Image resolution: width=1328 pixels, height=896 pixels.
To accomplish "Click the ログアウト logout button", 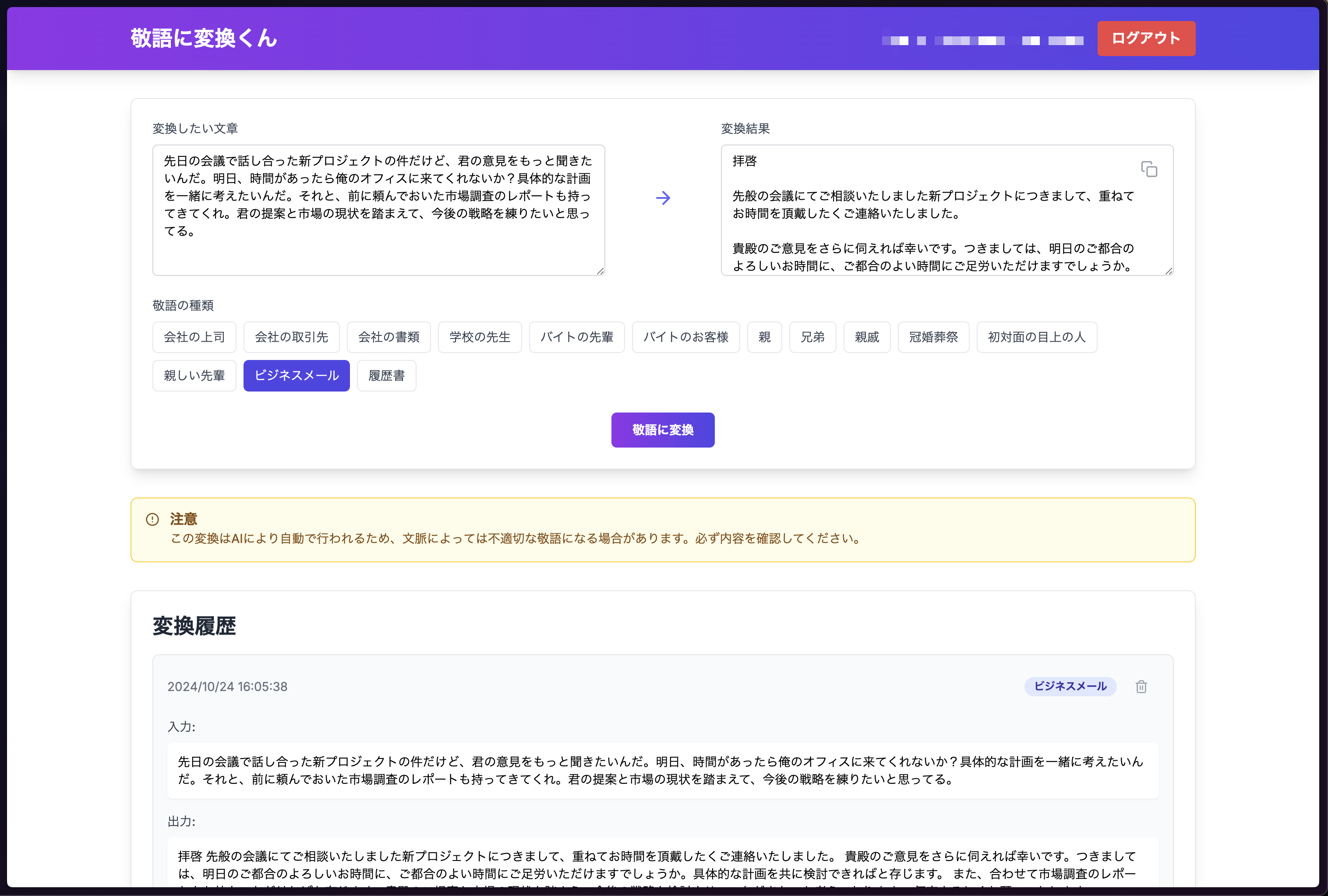I will point(1146,38).
